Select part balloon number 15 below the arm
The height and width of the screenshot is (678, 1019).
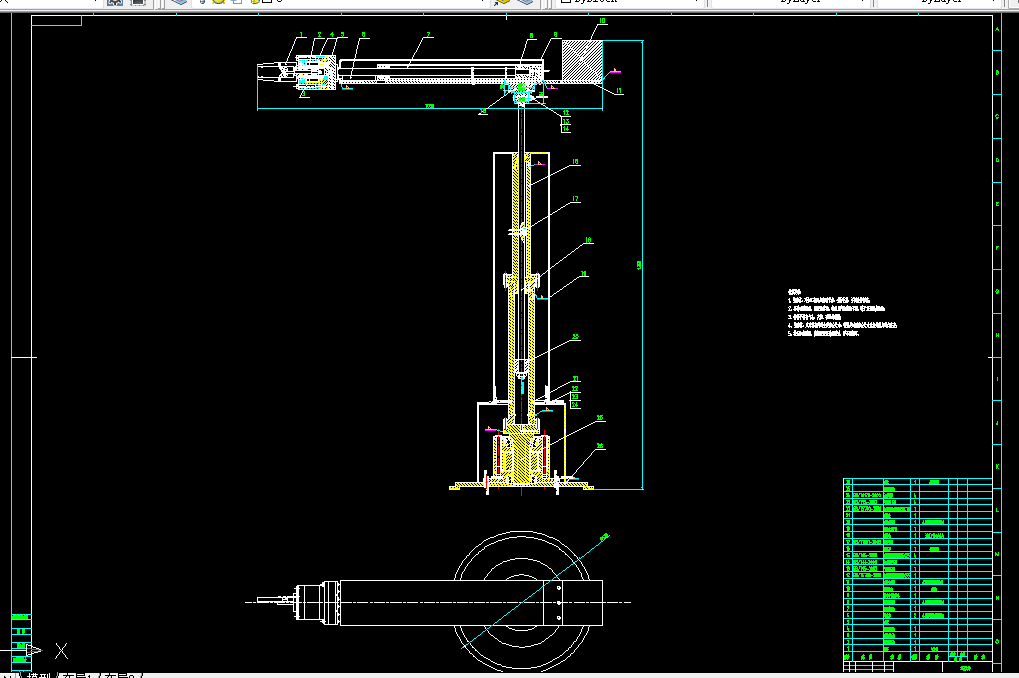483,111
